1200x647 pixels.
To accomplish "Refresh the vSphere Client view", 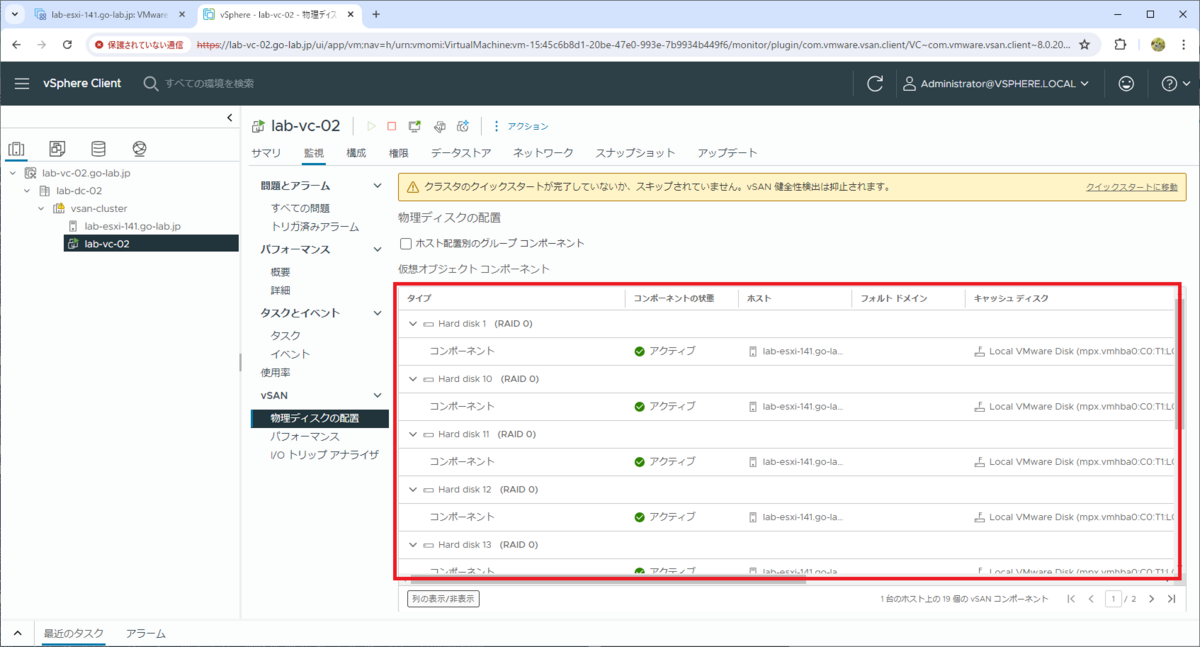I will tap(875, 84).
